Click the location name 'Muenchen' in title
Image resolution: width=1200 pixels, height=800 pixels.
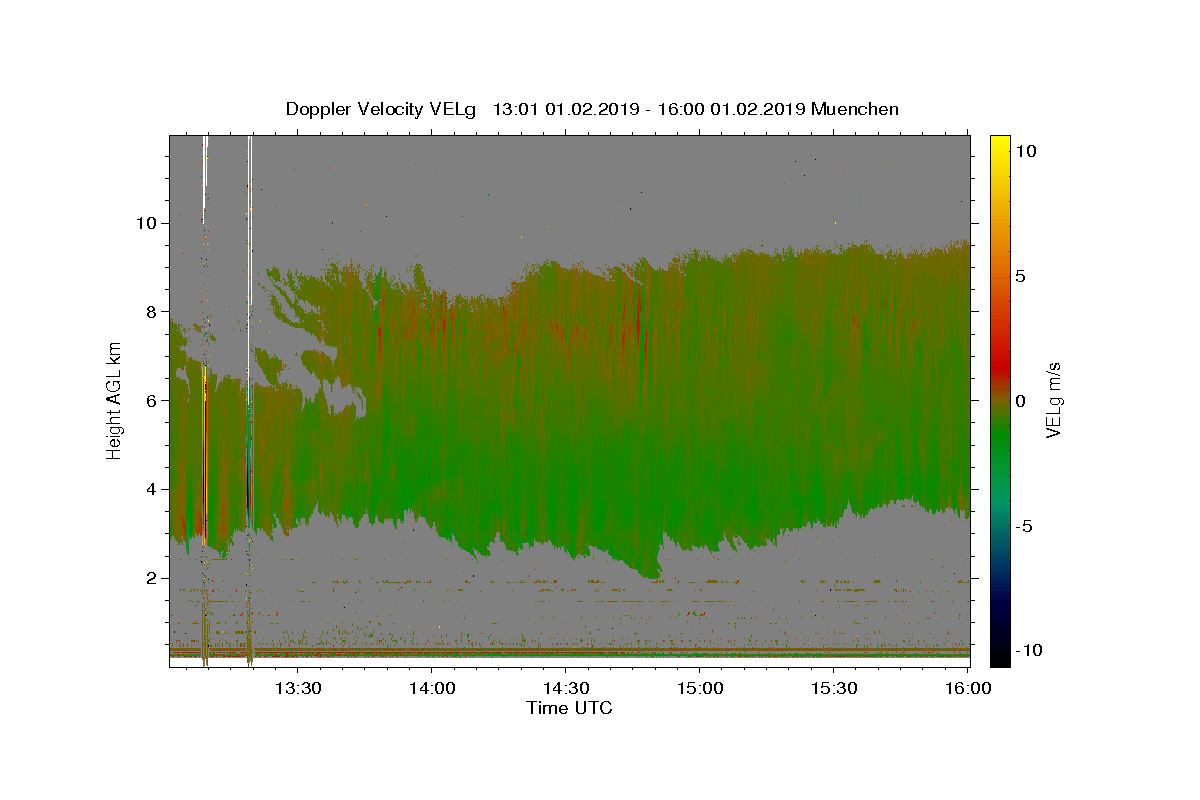point(855,109)
